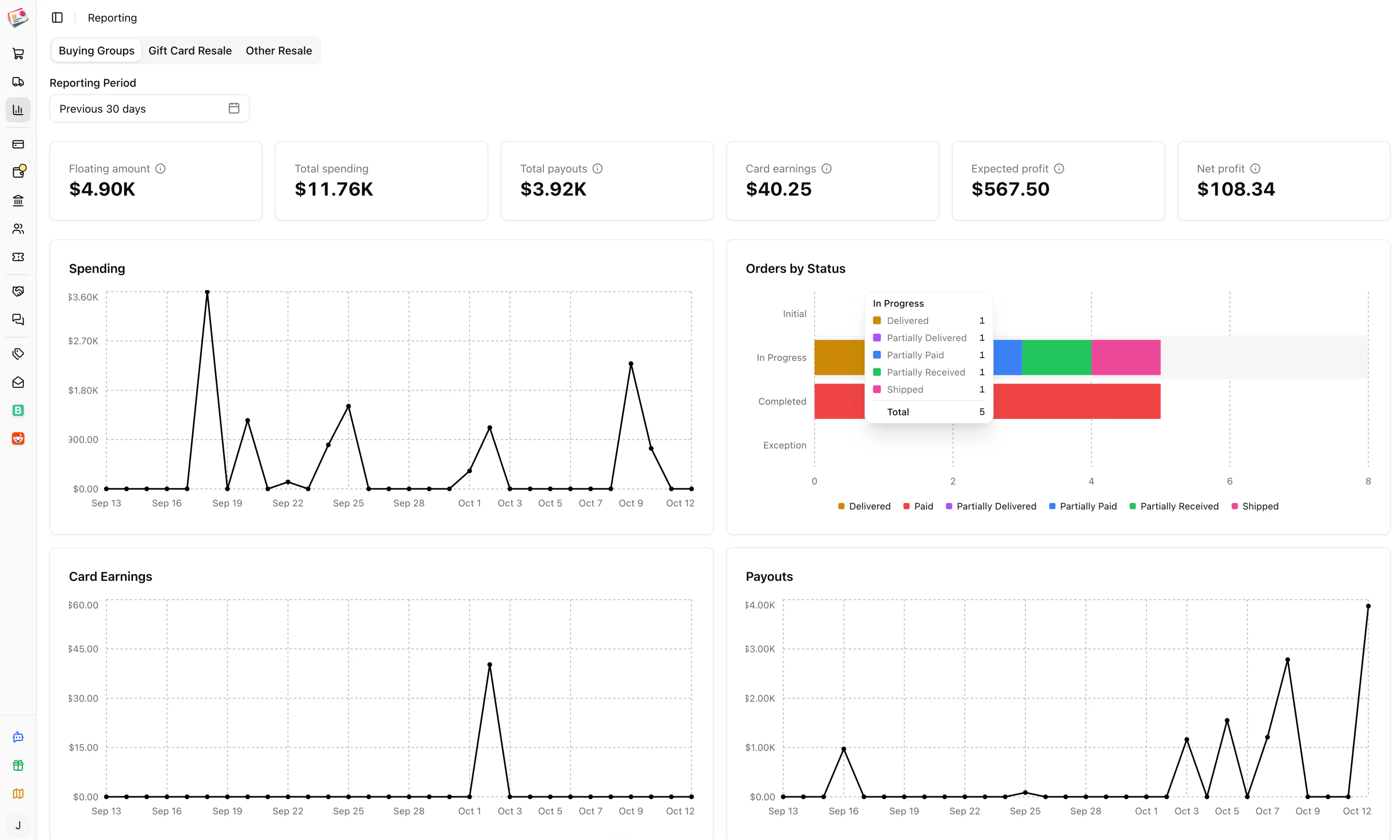1400x840 pixels.
Task: Open the blue robot chat icon
Action: pyautogui.click(x=18, y=737)
